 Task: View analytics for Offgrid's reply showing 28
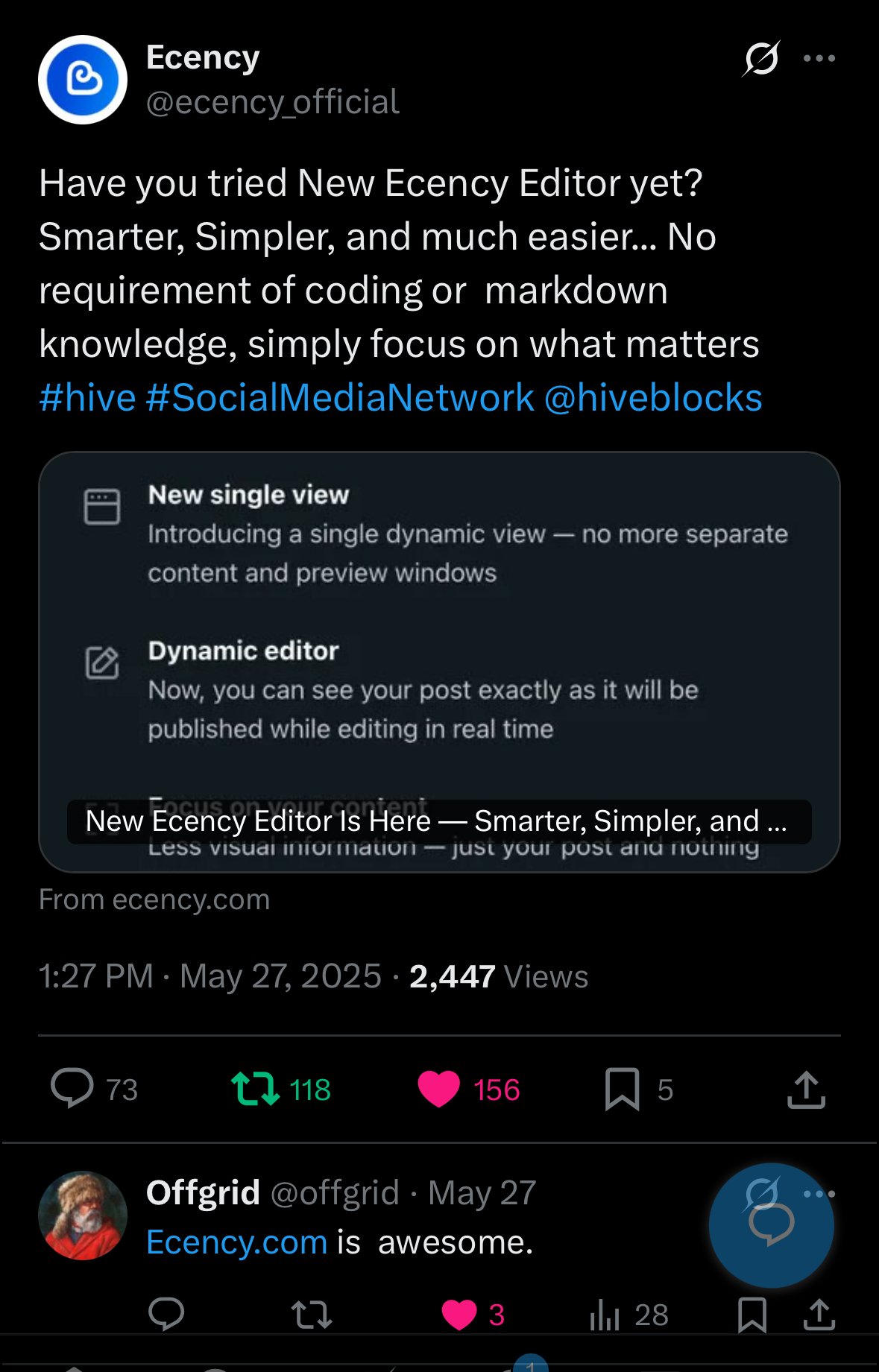[605, 1315]
